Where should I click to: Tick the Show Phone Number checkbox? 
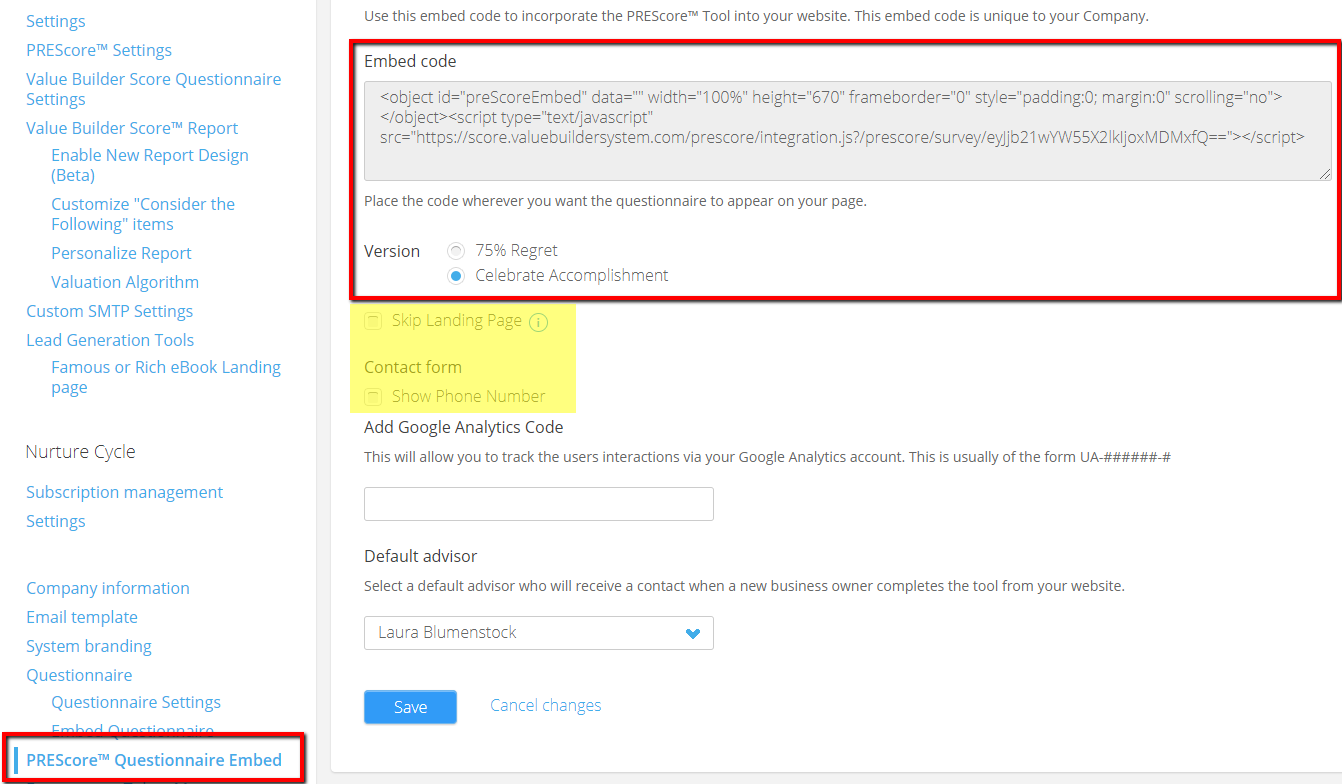pyautogui.click(x=373, y=397)
